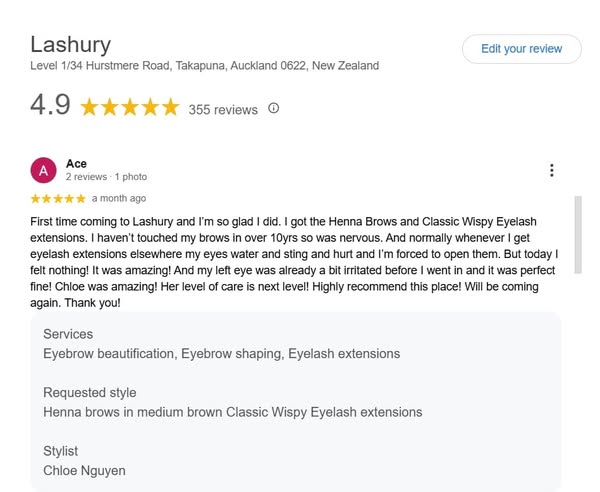The width and height of the screenshot is (600, 492).
Task: Click the info icon beside 355 reviews
Action: [274, 108]
